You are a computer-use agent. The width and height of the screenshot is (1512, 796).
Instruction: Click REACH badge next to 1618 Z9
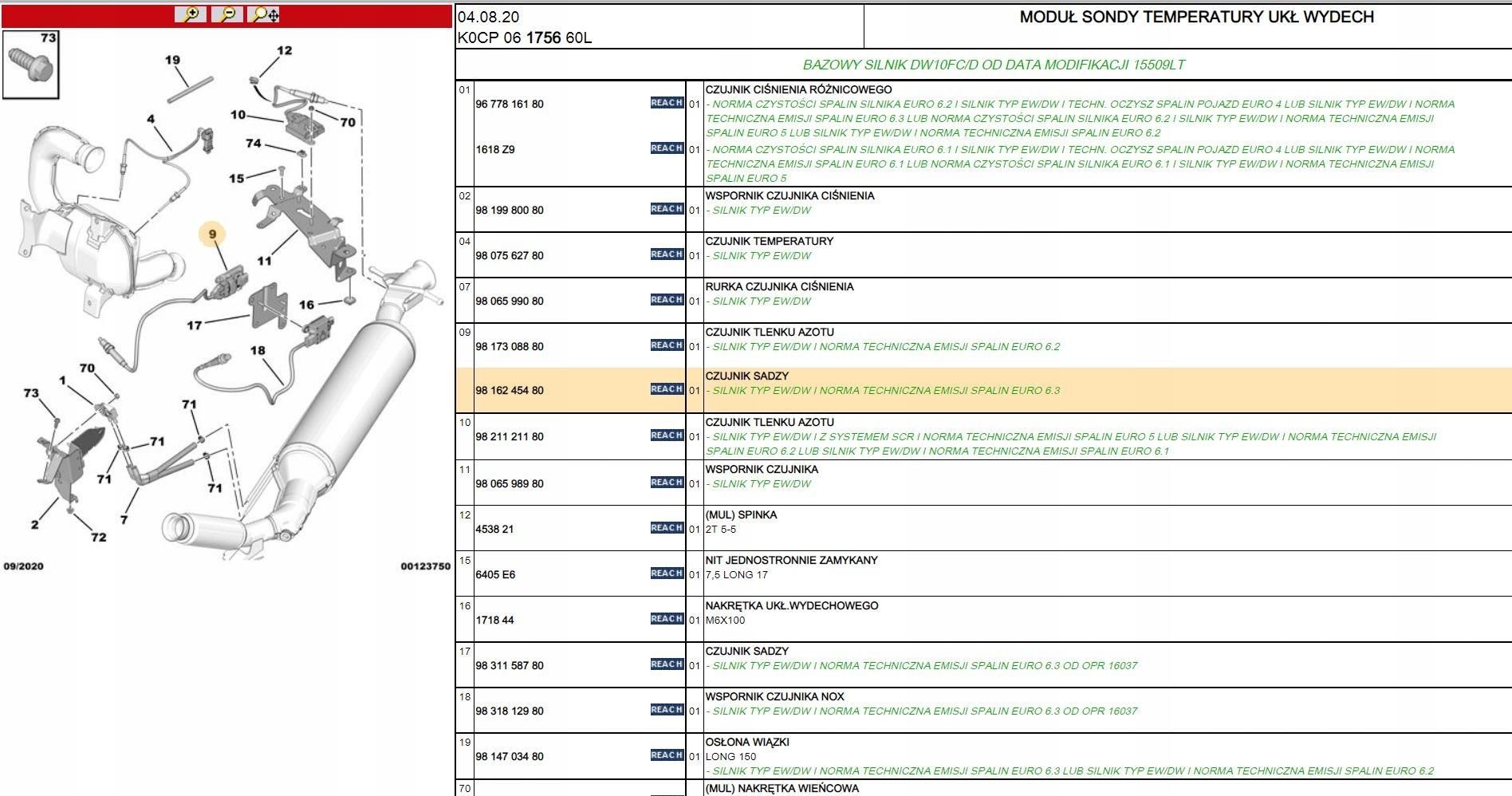tap(667, 148)
